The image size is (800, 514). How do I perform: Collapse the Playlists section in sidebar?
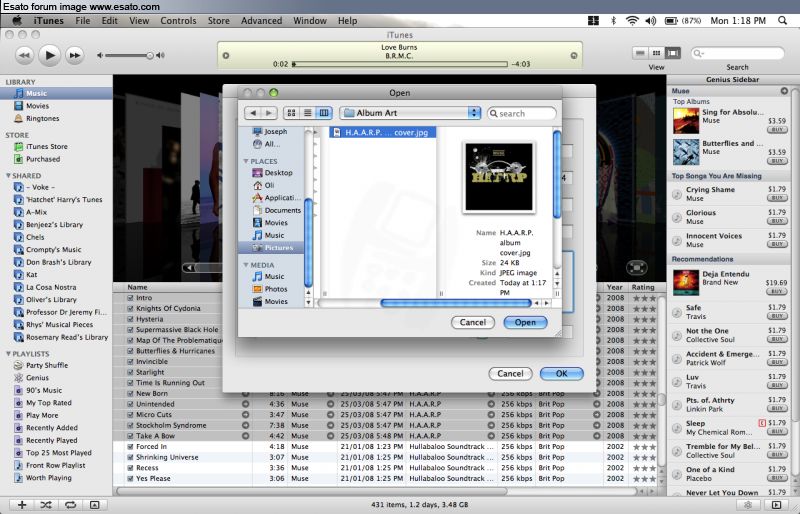(x=8, y=354)
